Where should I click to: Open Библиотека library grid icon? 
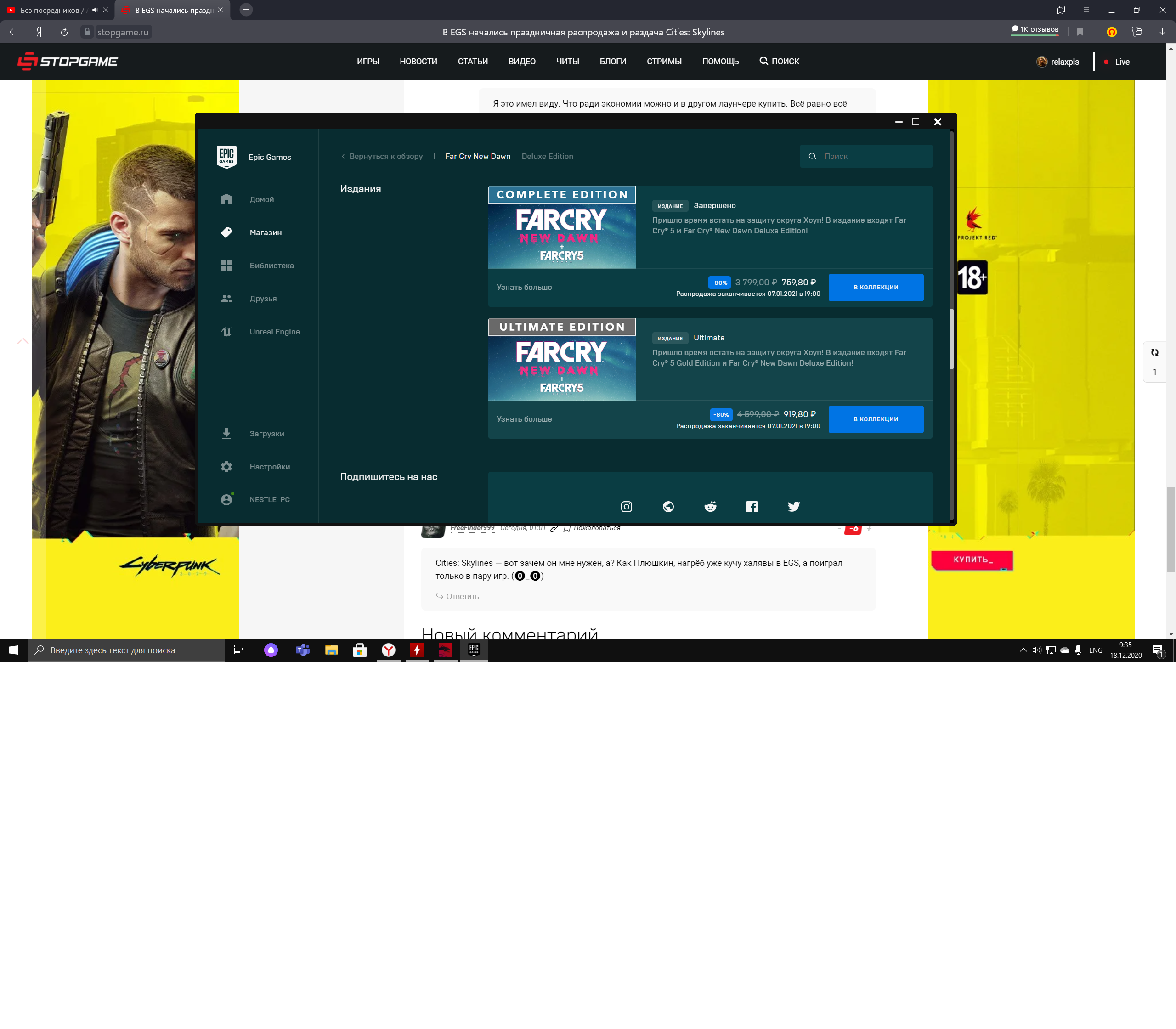226,266
